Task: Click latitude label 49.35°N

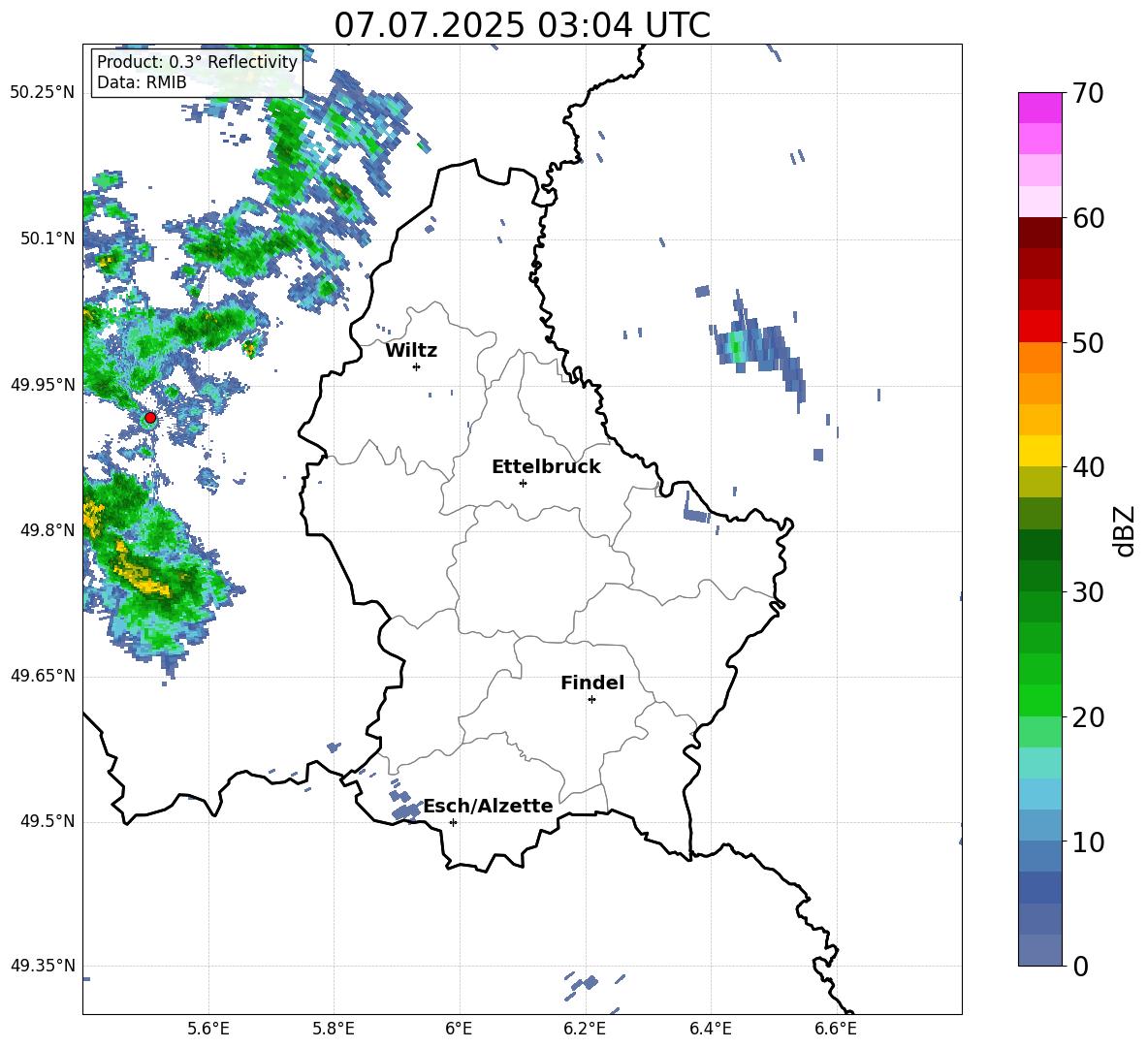Action: pos(44,966)
